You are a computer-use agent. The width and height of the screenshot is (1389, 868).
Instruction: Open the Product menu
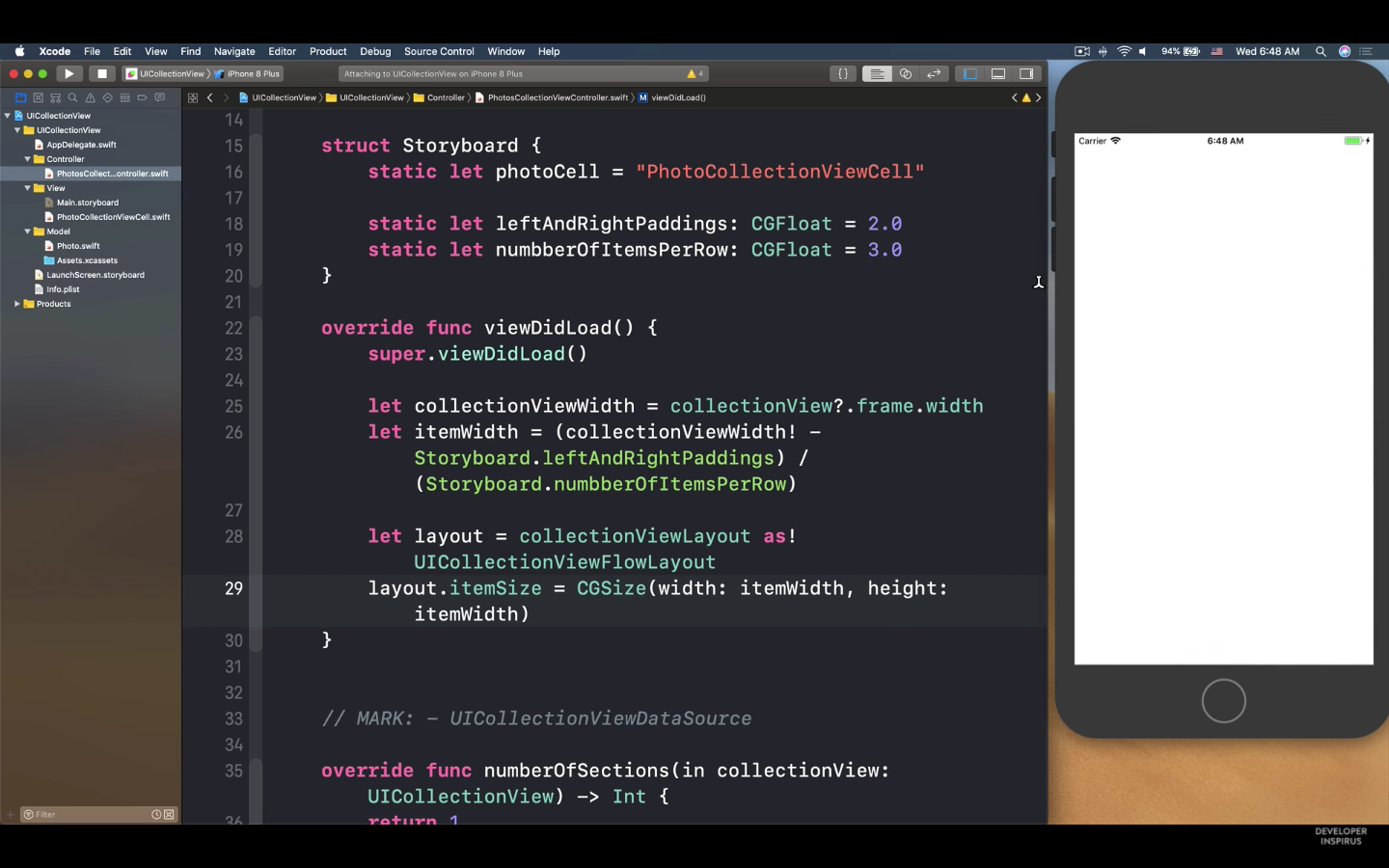point(327,51)
